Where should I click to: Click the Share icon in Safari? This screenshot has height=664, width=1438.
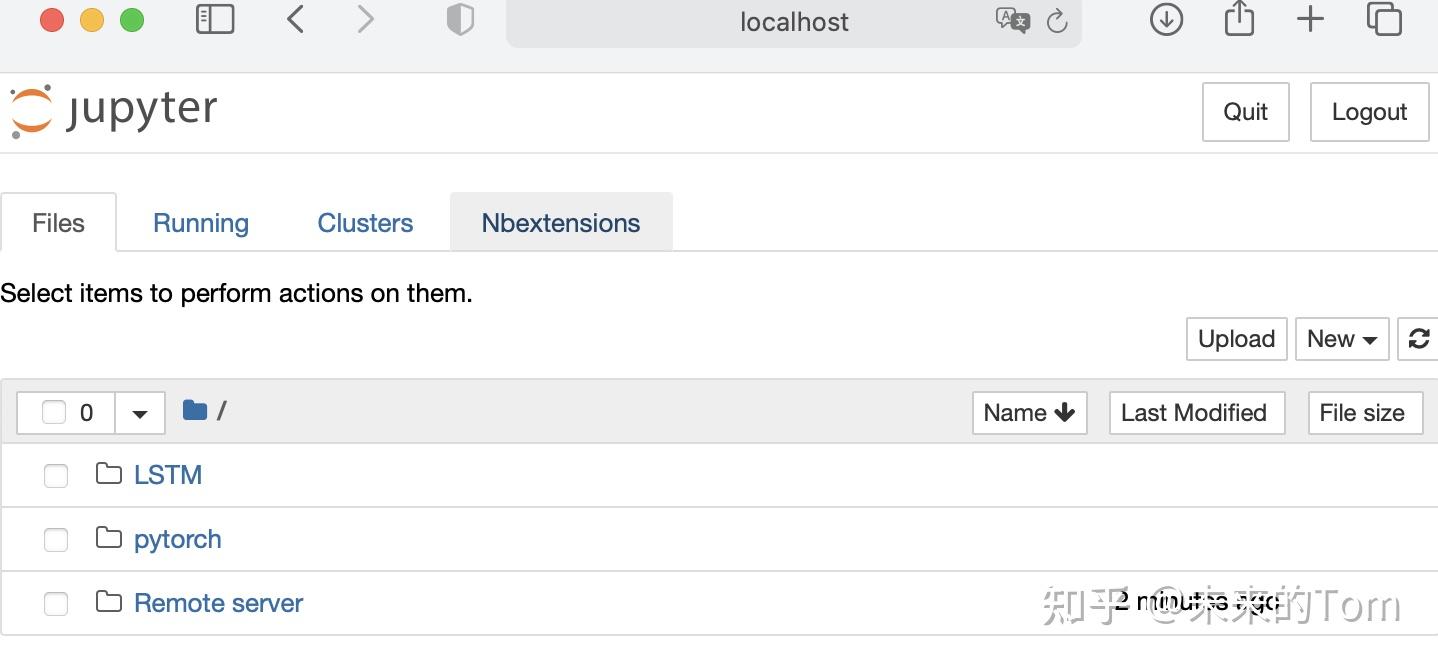(1239, 19)
